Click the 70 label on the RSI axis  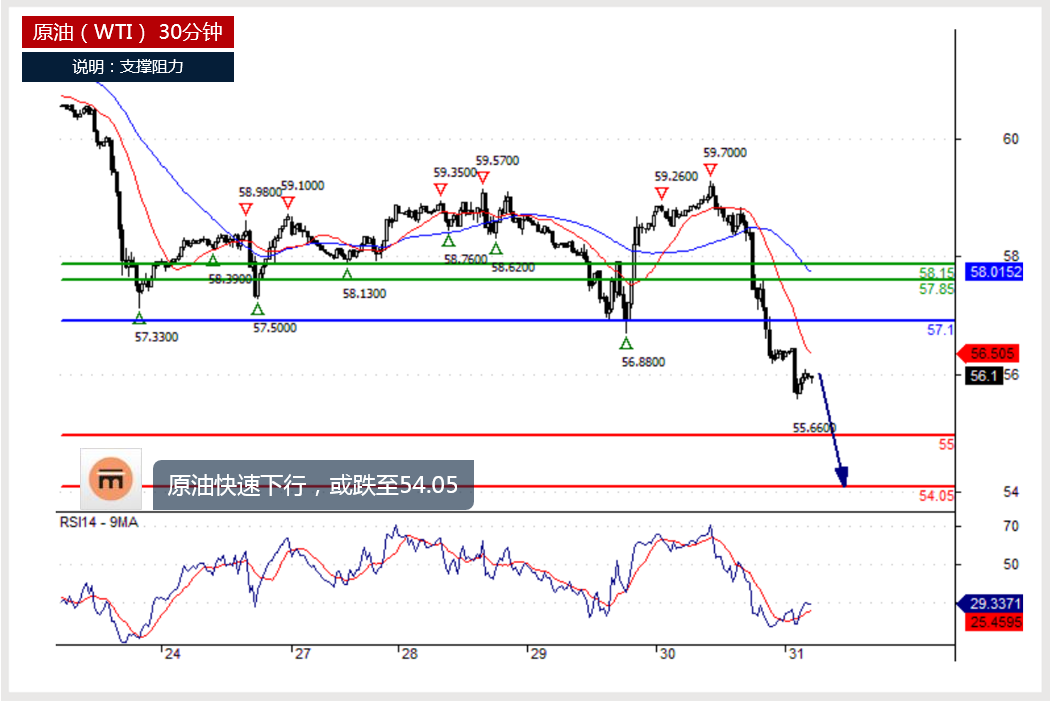[1010, 526]
